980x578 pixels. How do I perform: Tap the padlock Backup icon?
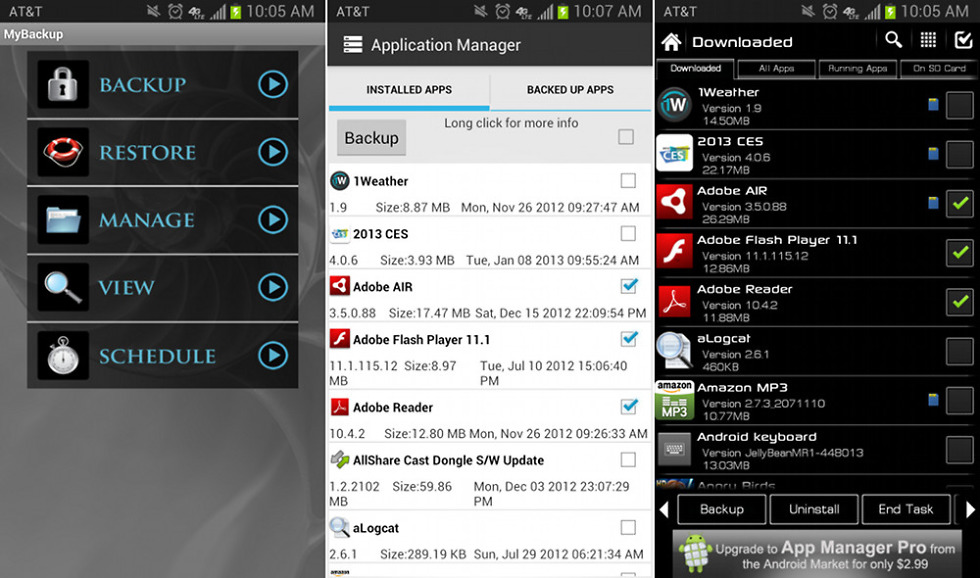63,84
